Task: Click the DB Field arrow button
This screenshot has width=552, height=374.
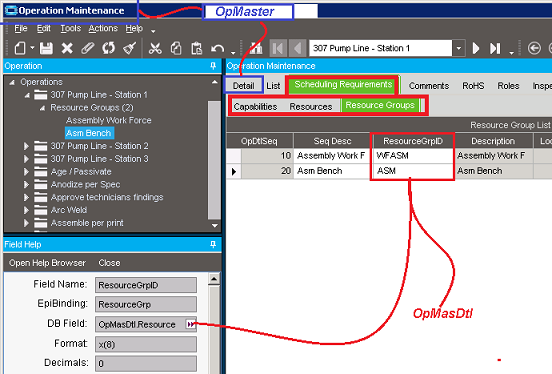Action: (x=190, y=324)
